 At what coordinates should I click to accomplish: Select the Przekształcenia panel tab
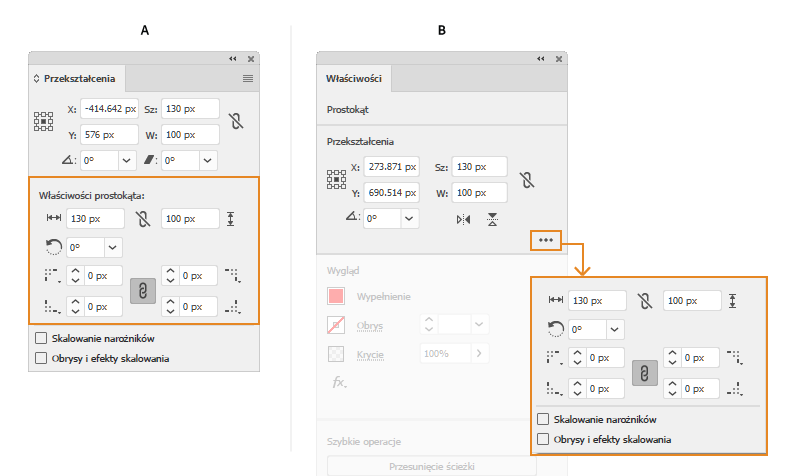click(78, 78)
